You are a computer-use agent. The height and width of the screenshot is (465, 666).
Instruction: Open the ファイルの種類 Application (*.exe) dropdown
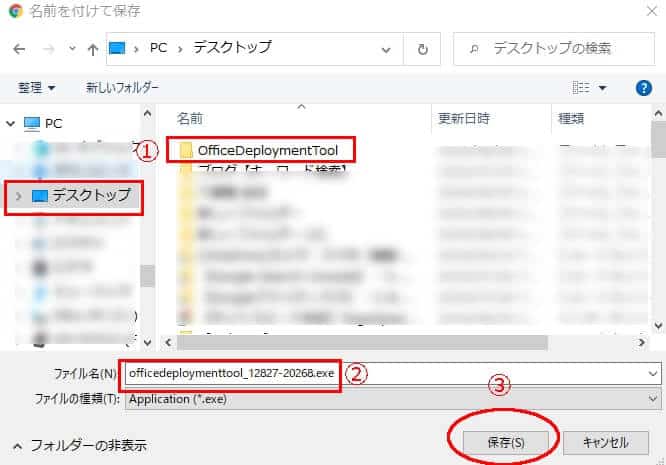(393, 399)
